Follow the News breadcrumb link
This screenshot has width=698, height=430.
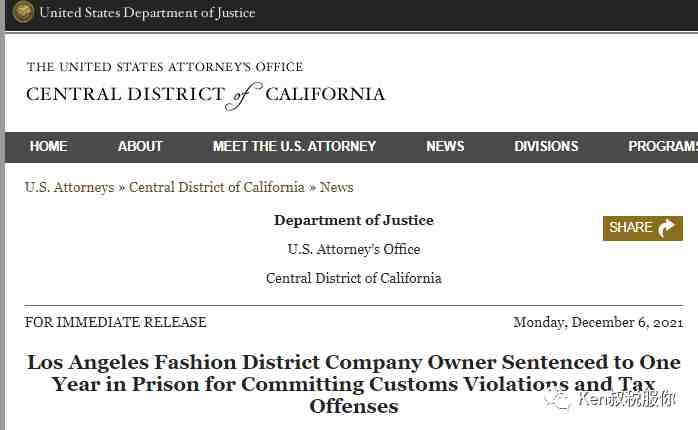click(x=337, y=187)
